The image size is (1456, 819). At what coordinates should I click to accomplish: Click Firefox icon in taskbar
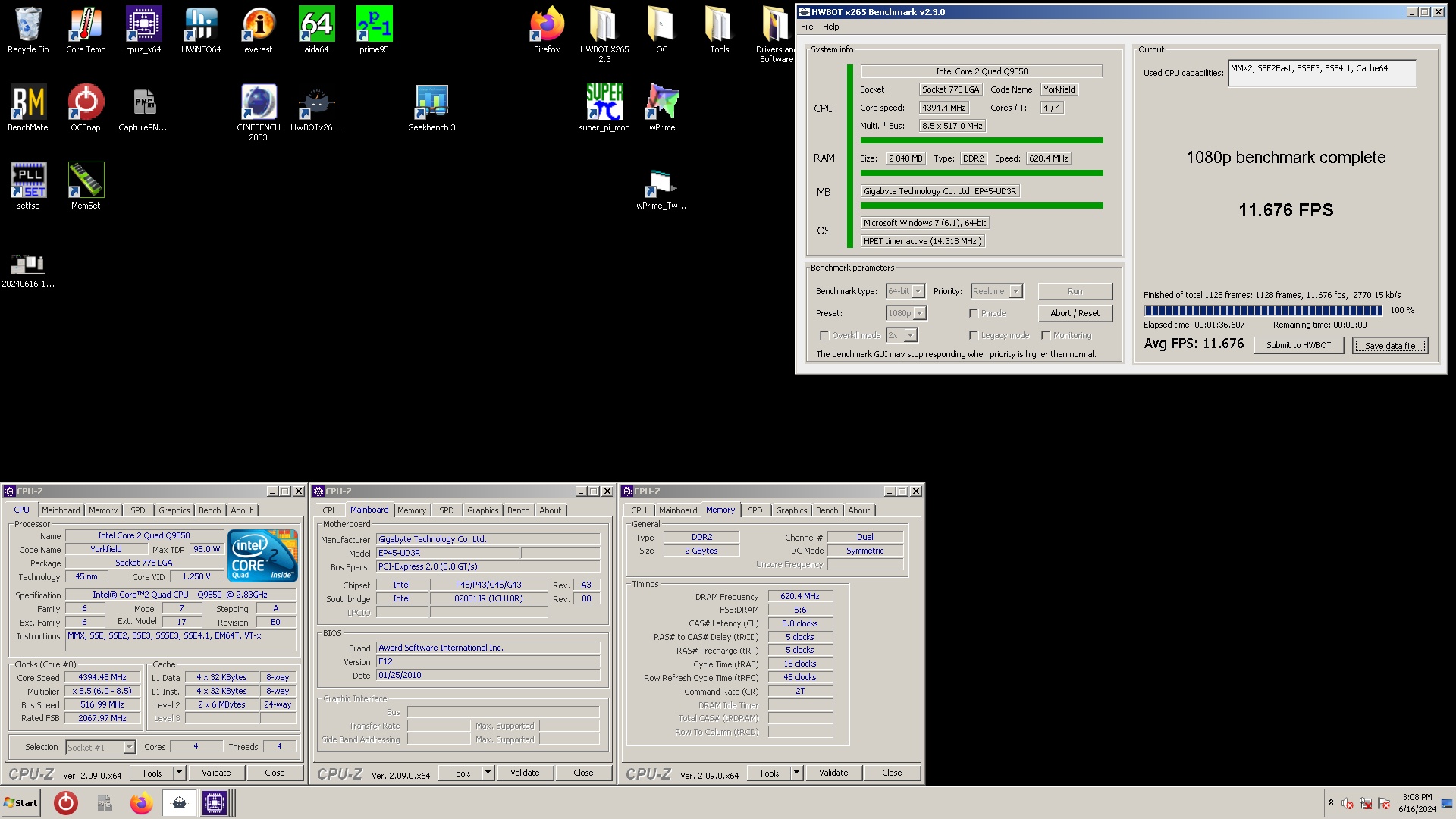click(141, 803)
